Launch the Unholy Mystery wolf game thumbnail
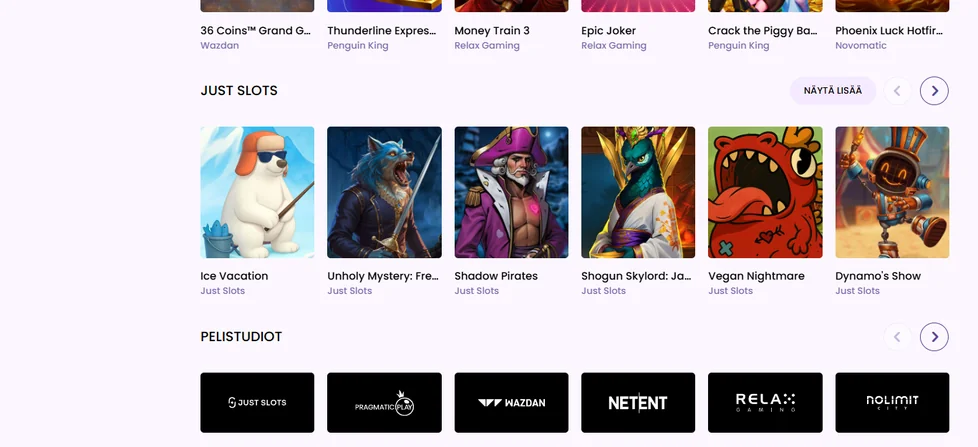978x447 pixels. [384, 192]
